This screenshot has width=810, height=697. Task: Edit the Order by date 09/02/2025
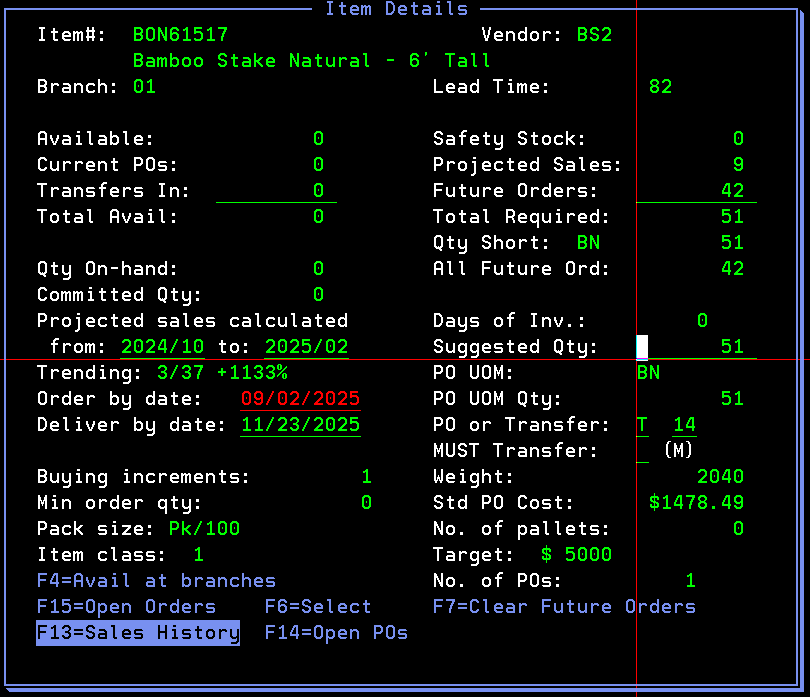tap(300, 399)
